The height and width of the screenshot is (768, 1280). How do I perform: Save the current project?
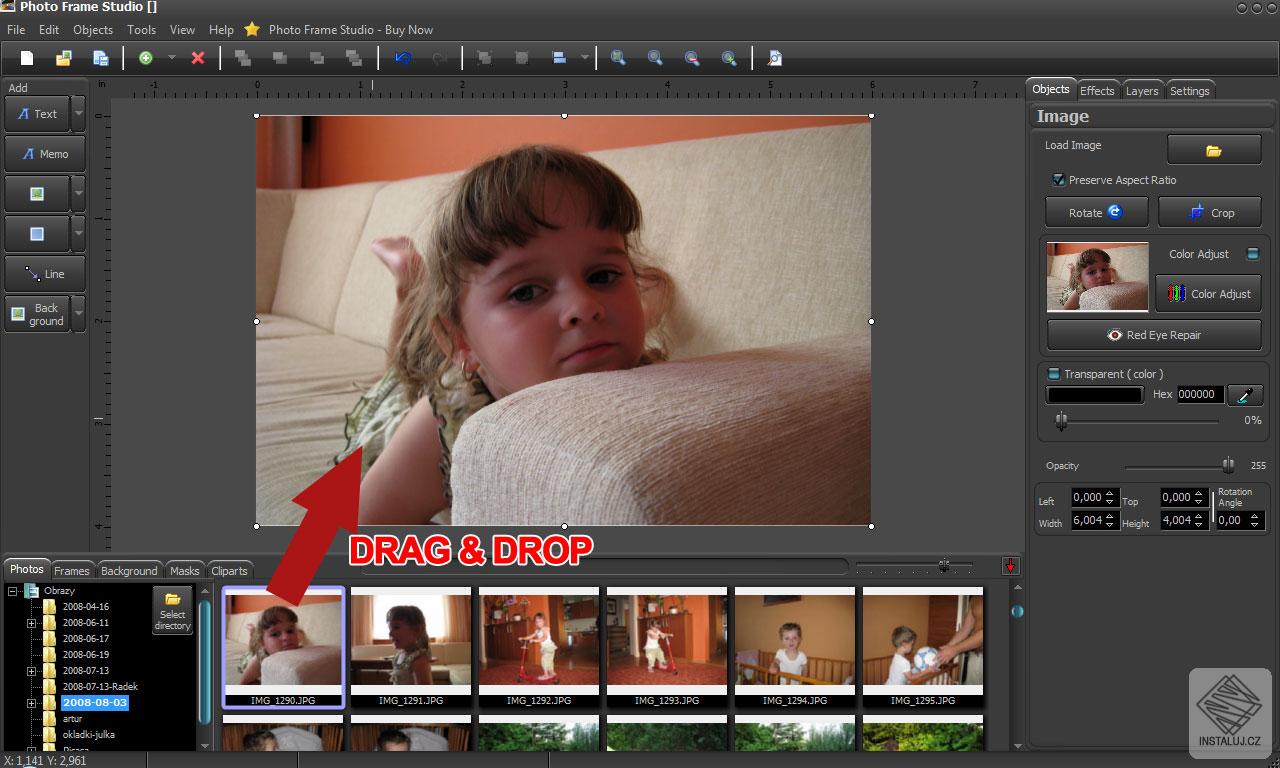click(101, 58)
